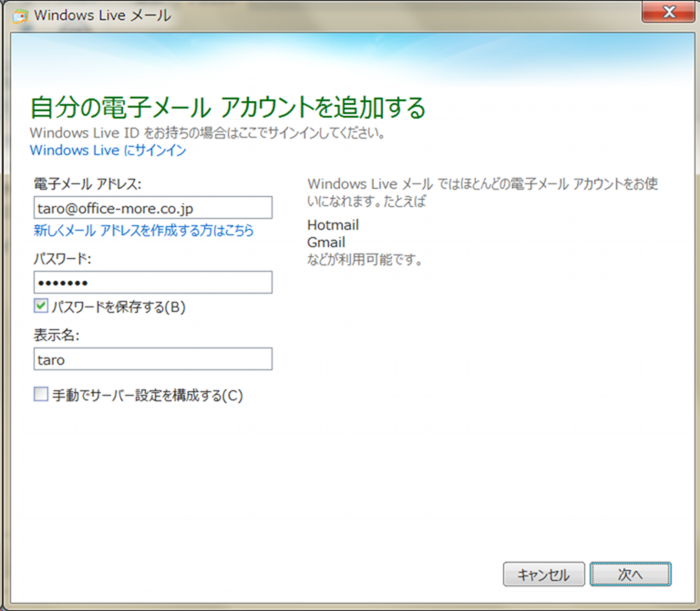The image size is (700, 611).
Task: Enable 手動でサーバー設定を構成する(C) checkbox
Action: (x=41, y=395)
